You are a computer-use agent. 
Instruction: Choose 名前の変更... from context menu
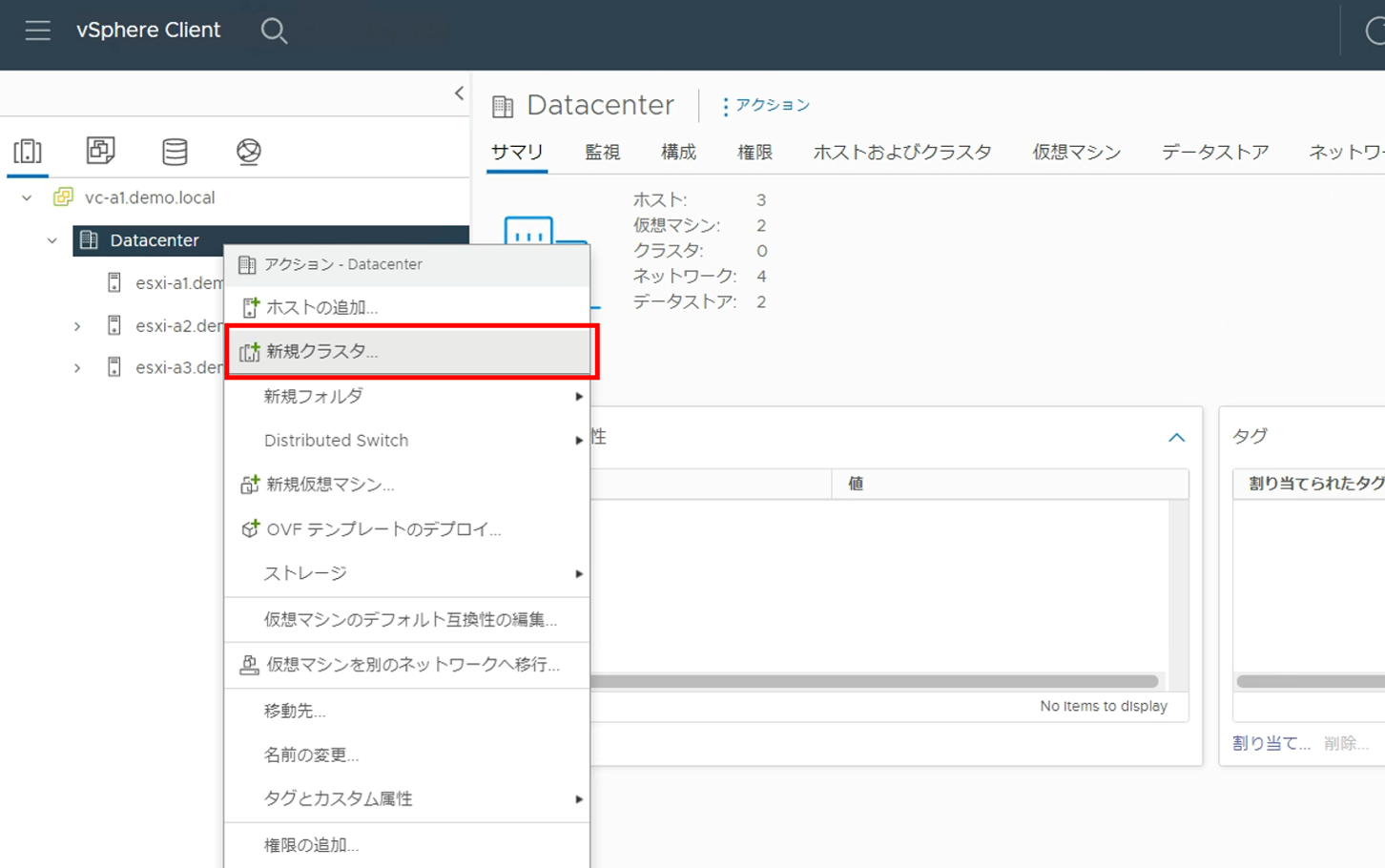coord(407,754)
